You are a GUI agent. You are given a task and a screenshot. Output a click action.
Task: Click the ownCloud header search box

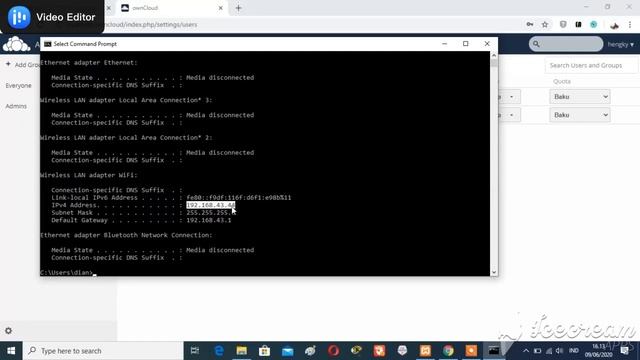click(566, 44)
